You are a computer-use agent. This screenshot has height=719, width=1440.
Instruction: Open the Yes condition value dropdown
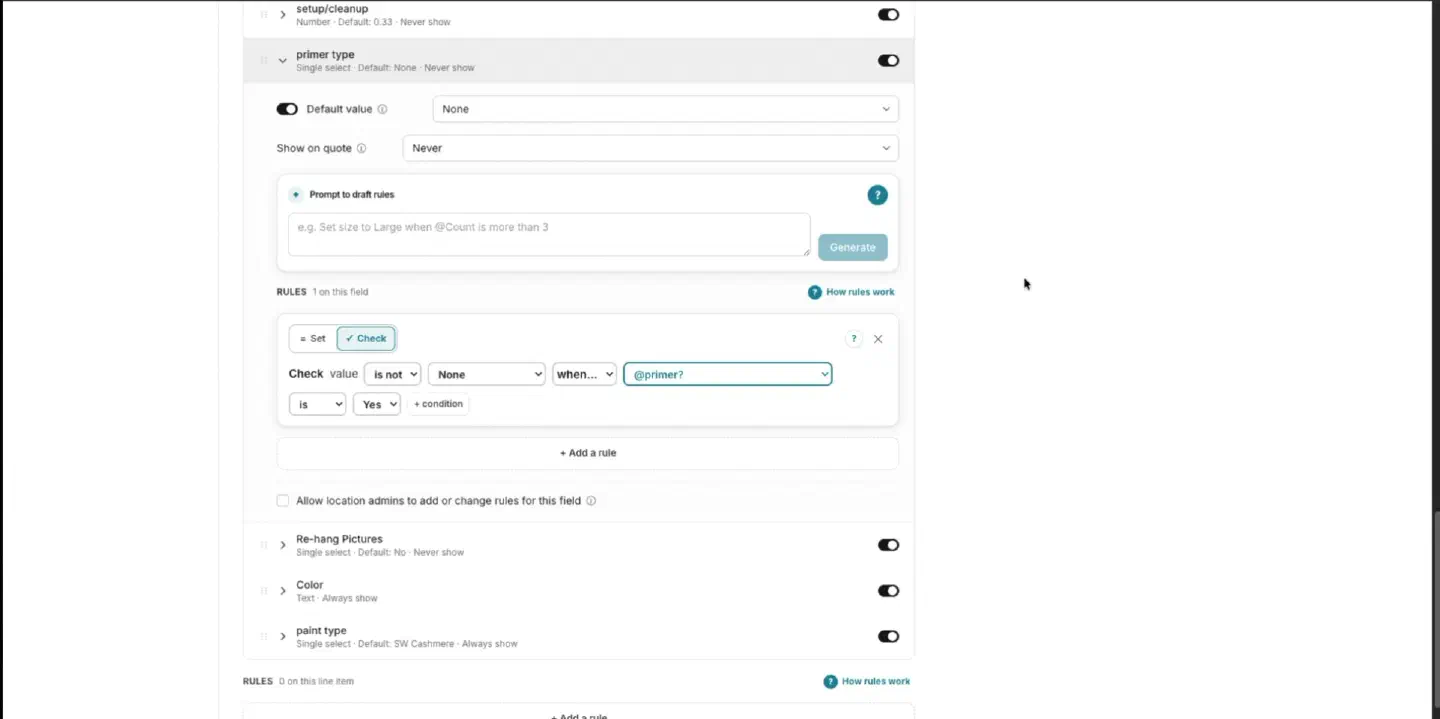(x=376, y=404)
